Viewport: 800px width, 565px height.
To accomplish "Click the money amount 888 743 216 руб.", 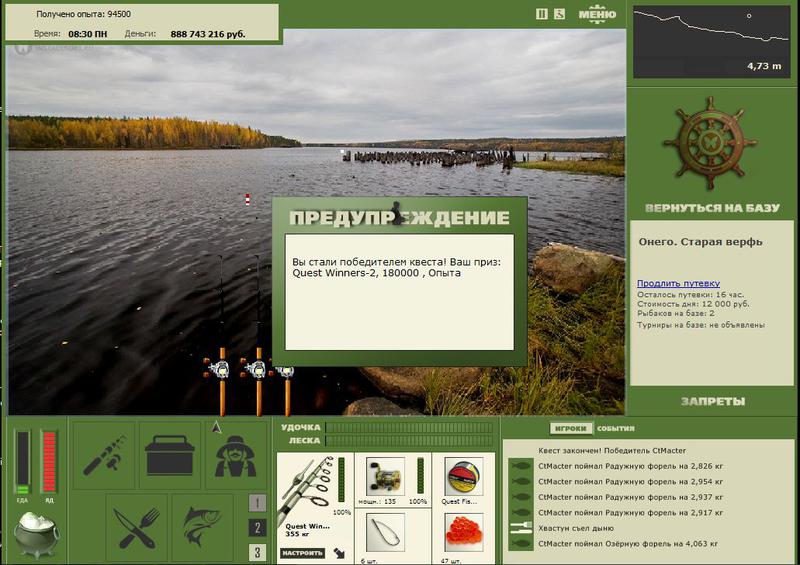I will point(208,34).
